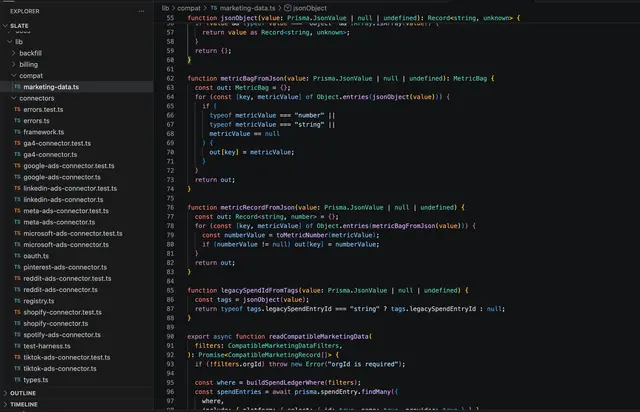Click the jsonObject symbol breadcrumb

tap(309, 8)
